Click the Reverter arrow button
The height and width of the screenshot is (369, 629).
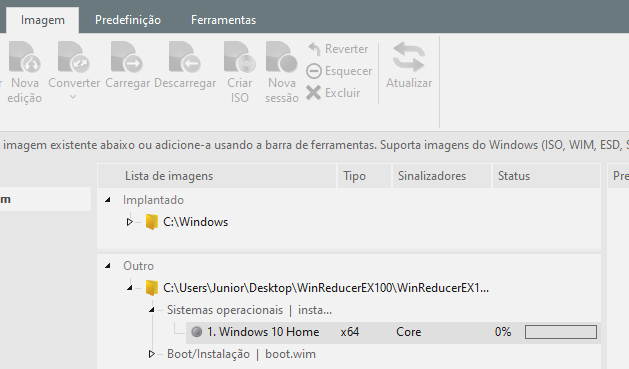tap(314, 49)
